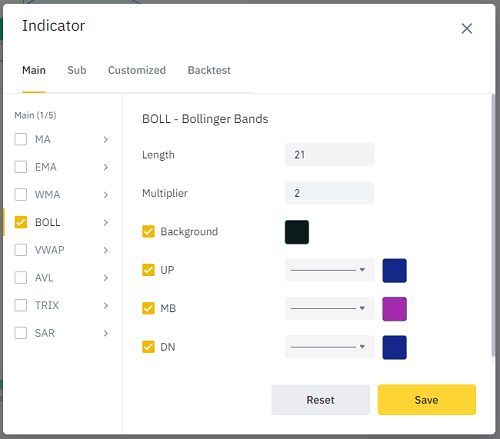
Task: Open the UP blue color swatch
Action: [394, 270]
